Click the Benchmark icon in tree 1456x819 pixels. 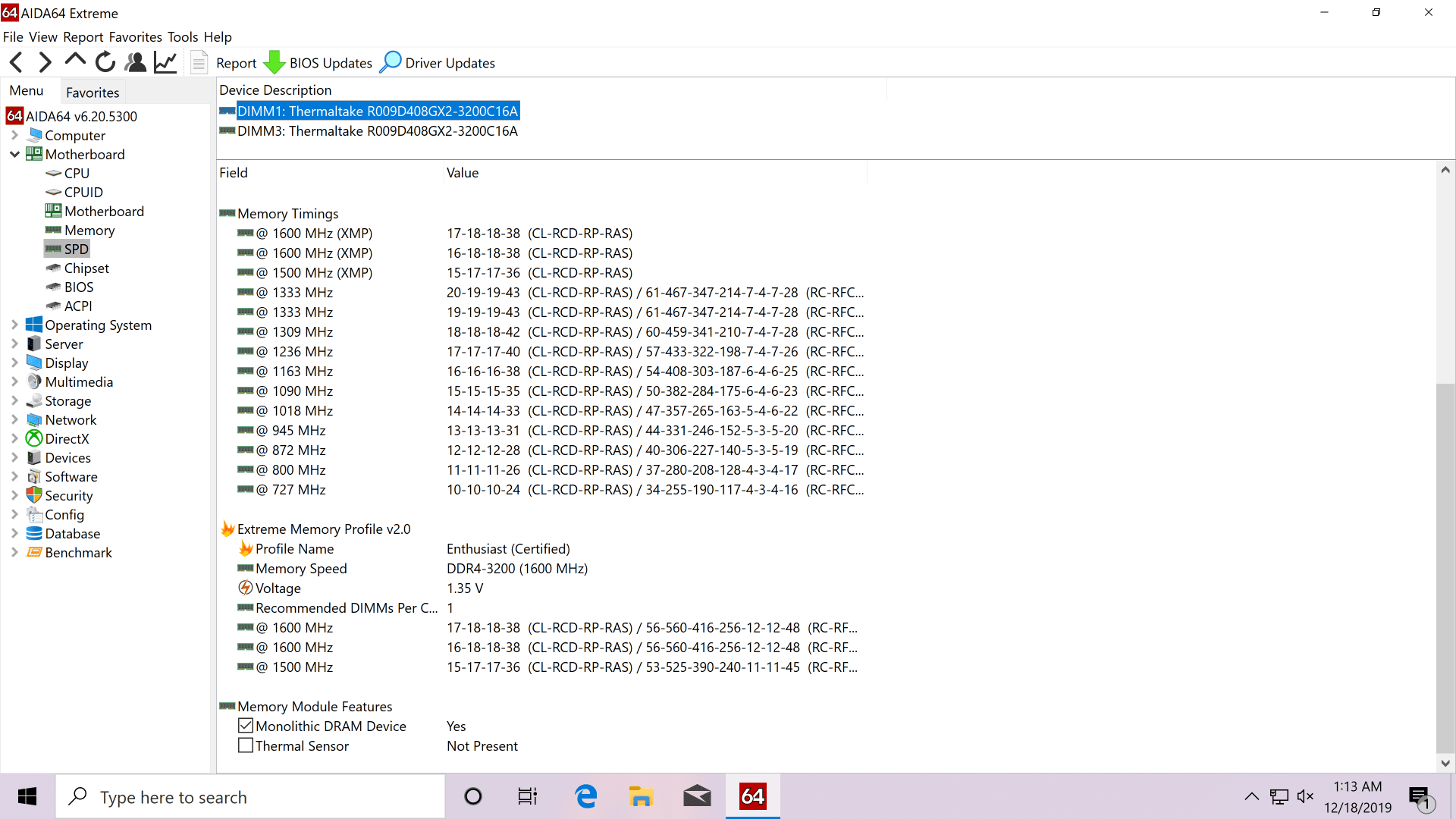[34, 552]
